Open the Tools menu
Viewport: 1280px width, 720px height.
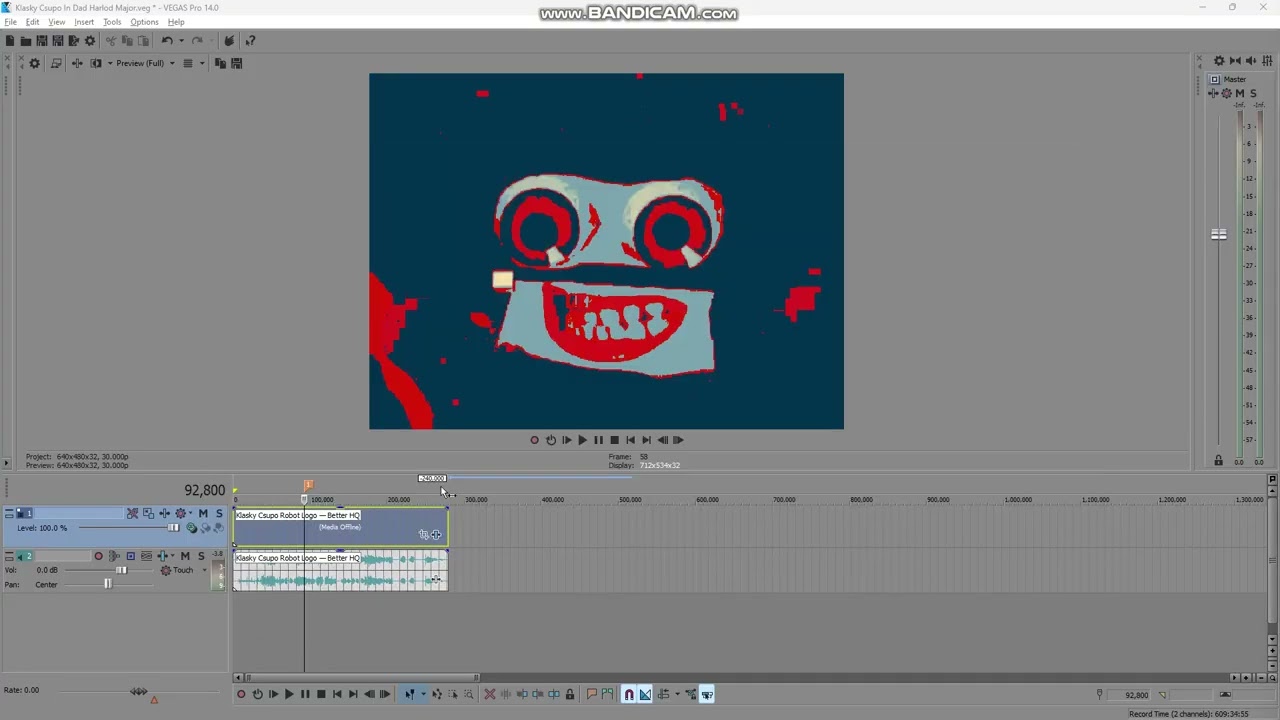click(112, 22)
